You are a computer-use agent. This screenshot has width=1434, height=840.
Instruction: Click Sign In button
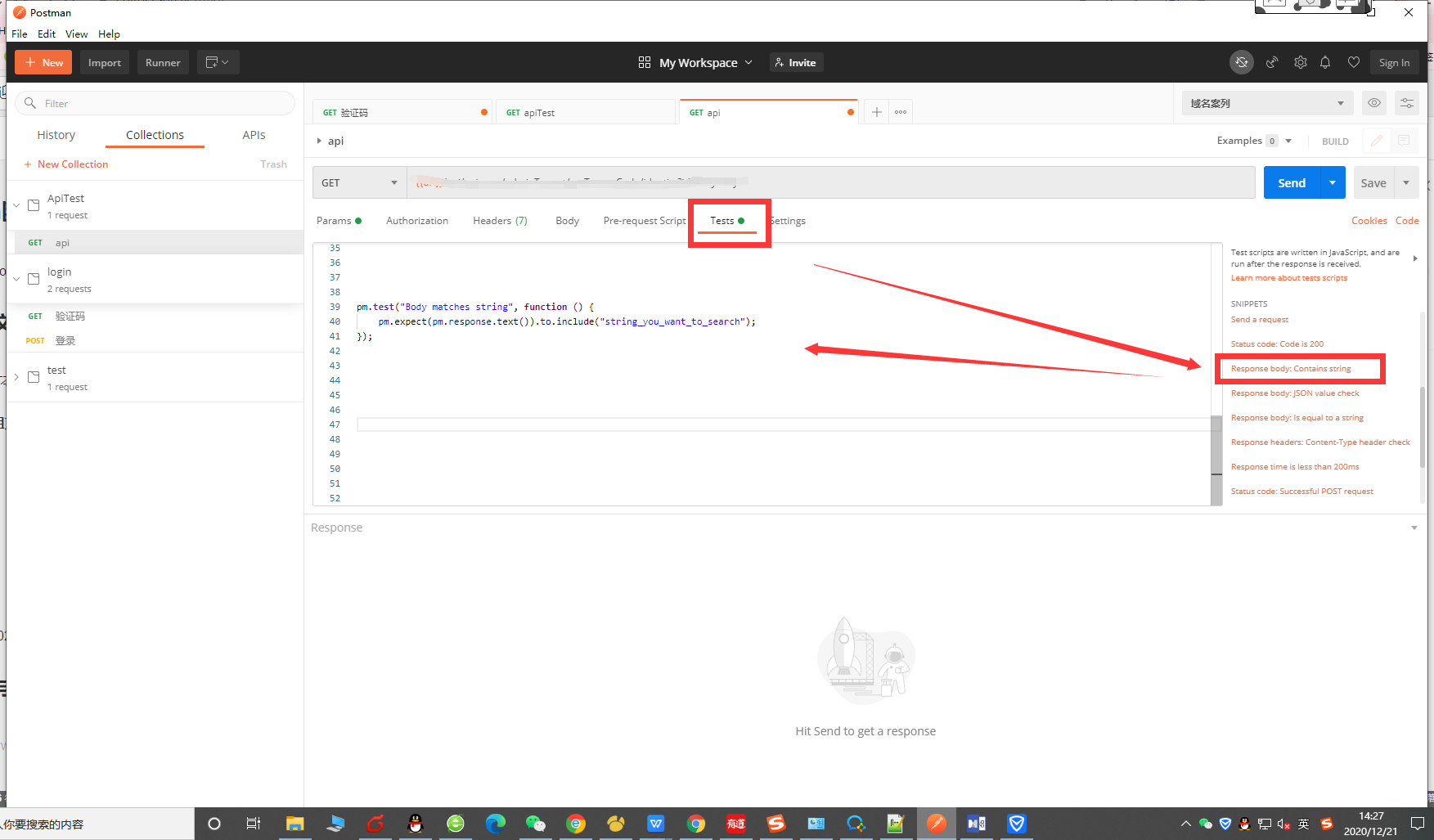[x=1394, y=62]
